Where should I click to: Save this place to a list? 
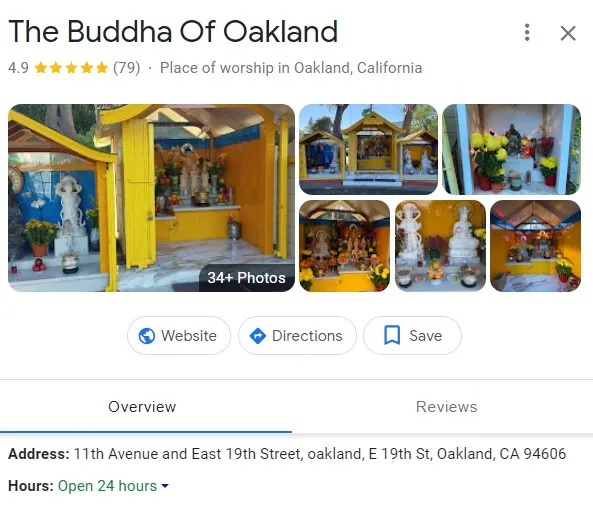412,335
